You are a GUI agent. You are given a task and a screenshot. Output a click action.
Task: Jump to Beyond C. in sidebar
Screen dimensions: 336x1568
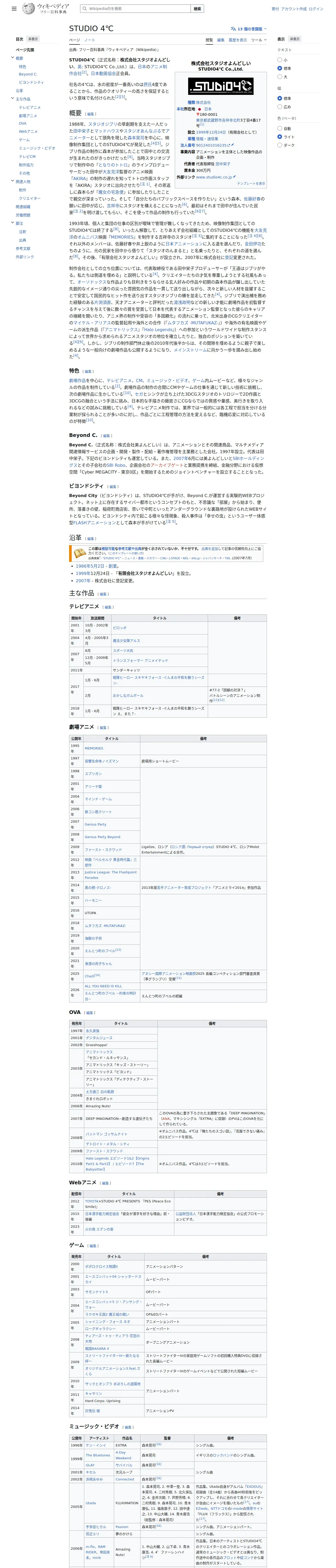[x=27, y=74]
